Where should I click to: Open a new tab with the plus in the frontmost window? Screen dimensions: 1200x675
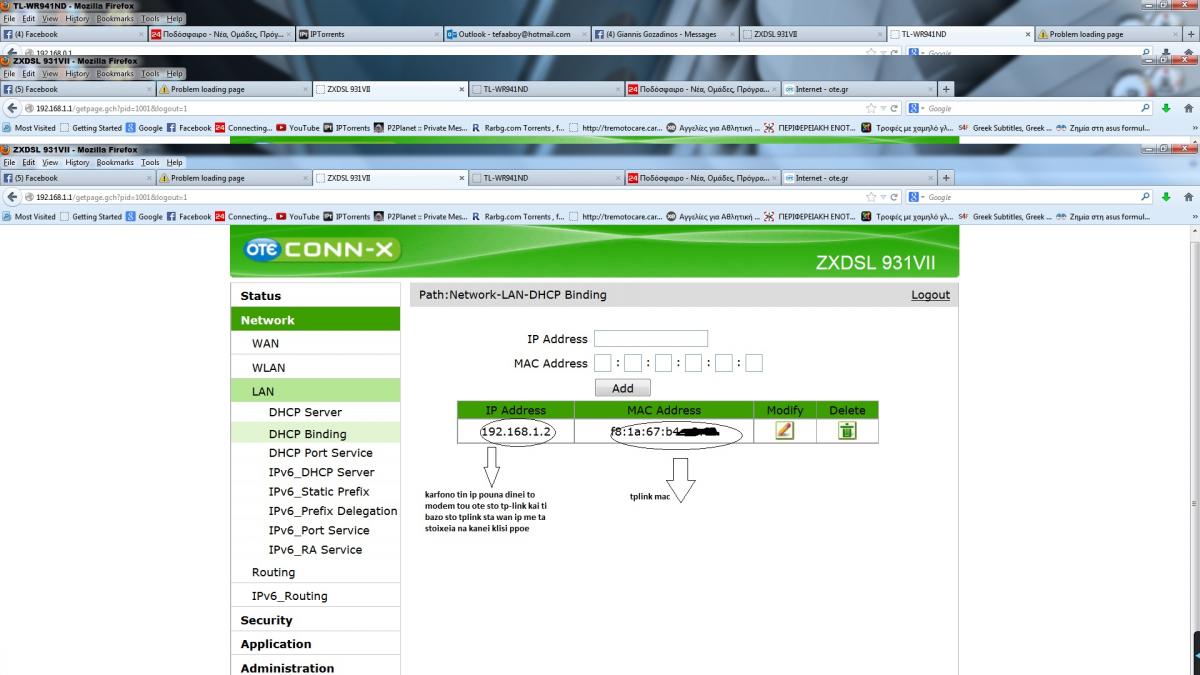947,178
